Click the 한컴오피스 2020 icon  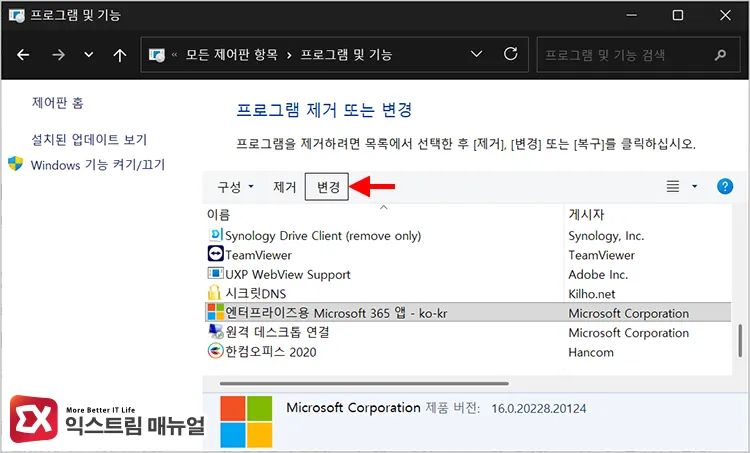(216, 351)
